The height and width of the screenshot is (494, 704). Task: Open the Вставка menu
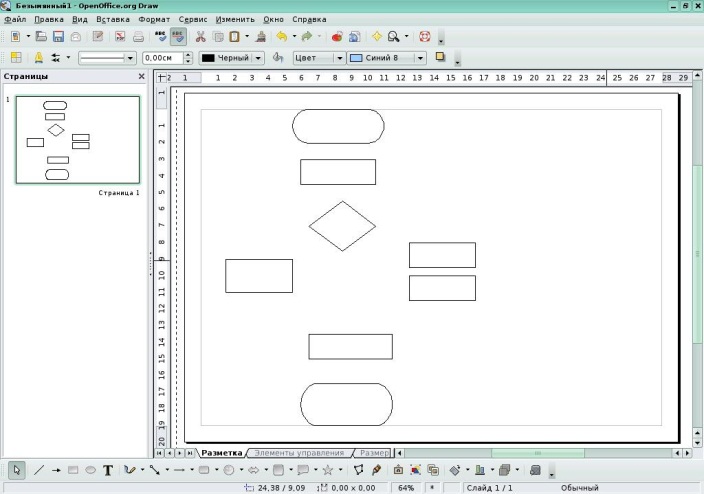113,19
